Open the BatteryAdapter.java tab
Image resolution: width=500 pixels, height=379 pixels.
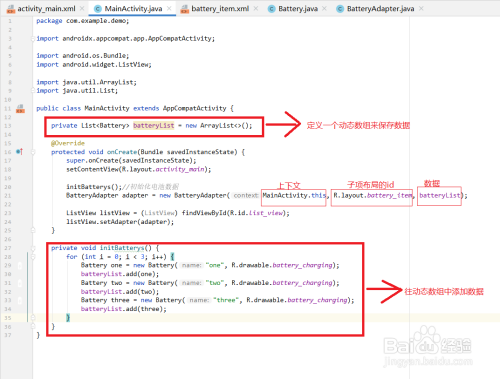(x=380, y=9)
